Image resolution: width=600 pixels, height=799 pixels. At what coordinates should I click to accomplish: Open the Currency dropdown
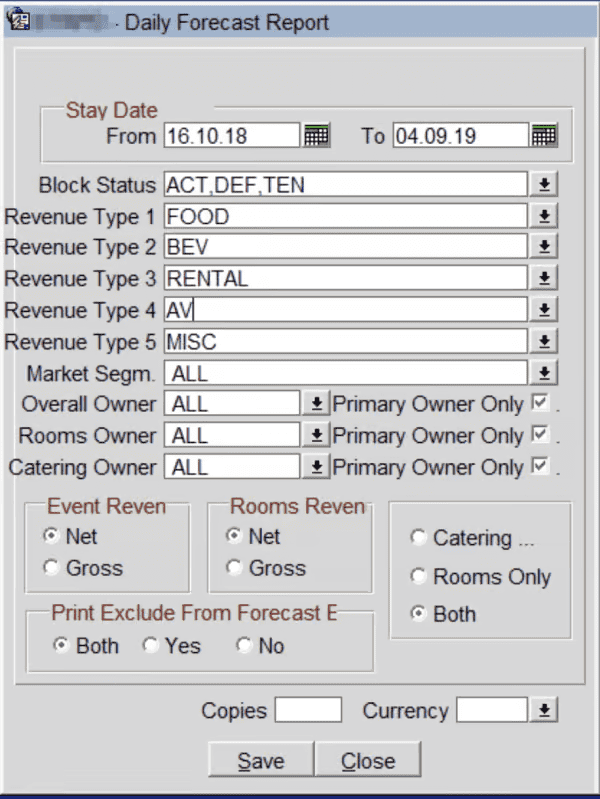coord(544,711)
